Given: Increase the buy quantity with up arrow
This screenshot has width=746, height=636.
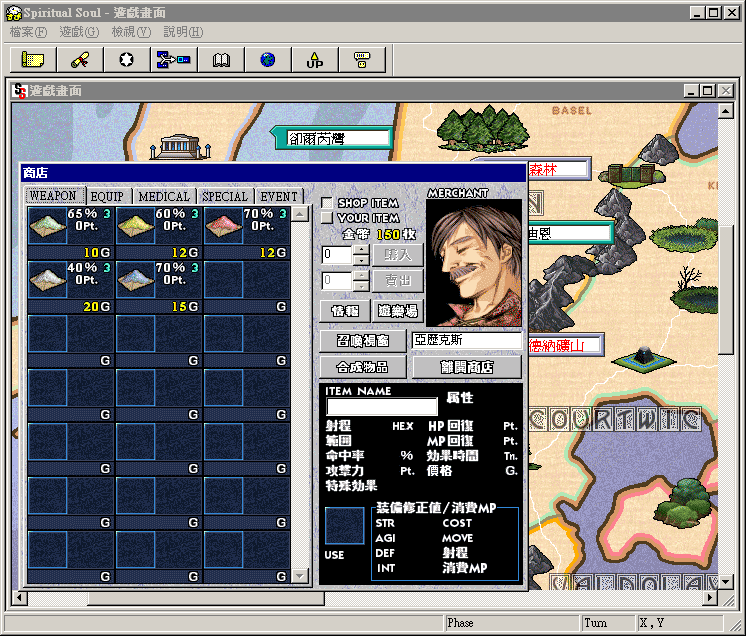Looking at the screenshot, I should pos(361,249).
